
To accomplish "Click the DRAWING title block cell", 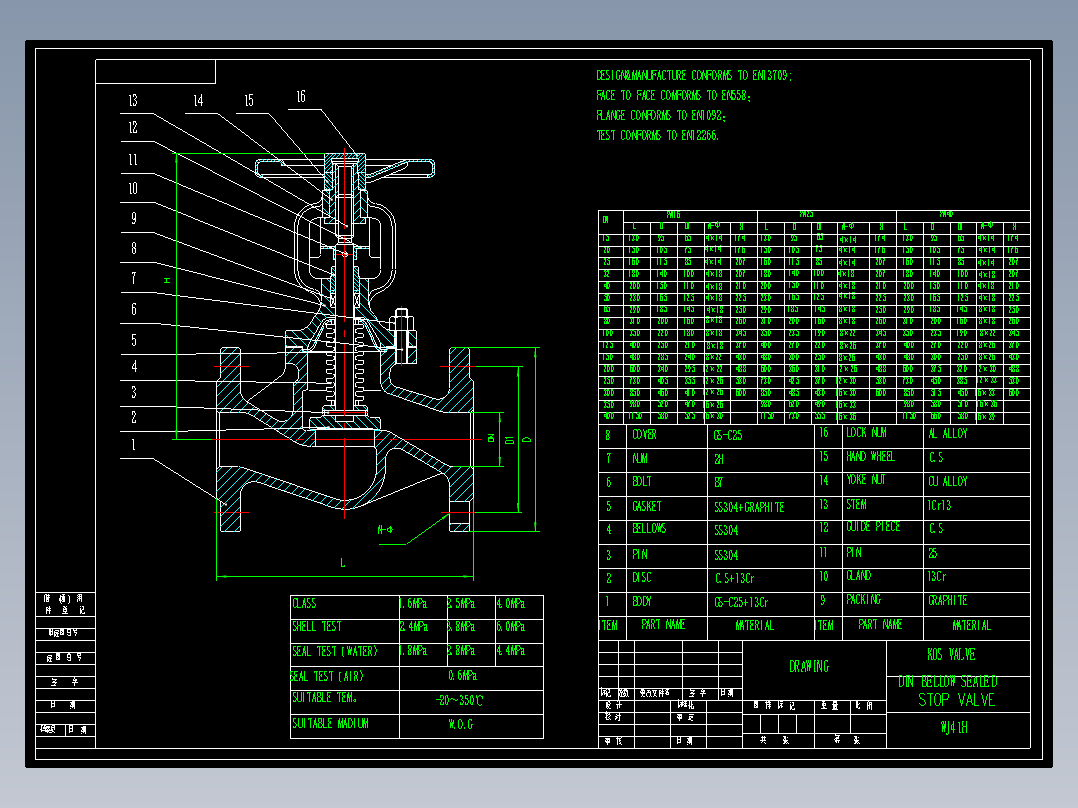I will (x=809, y=666).
